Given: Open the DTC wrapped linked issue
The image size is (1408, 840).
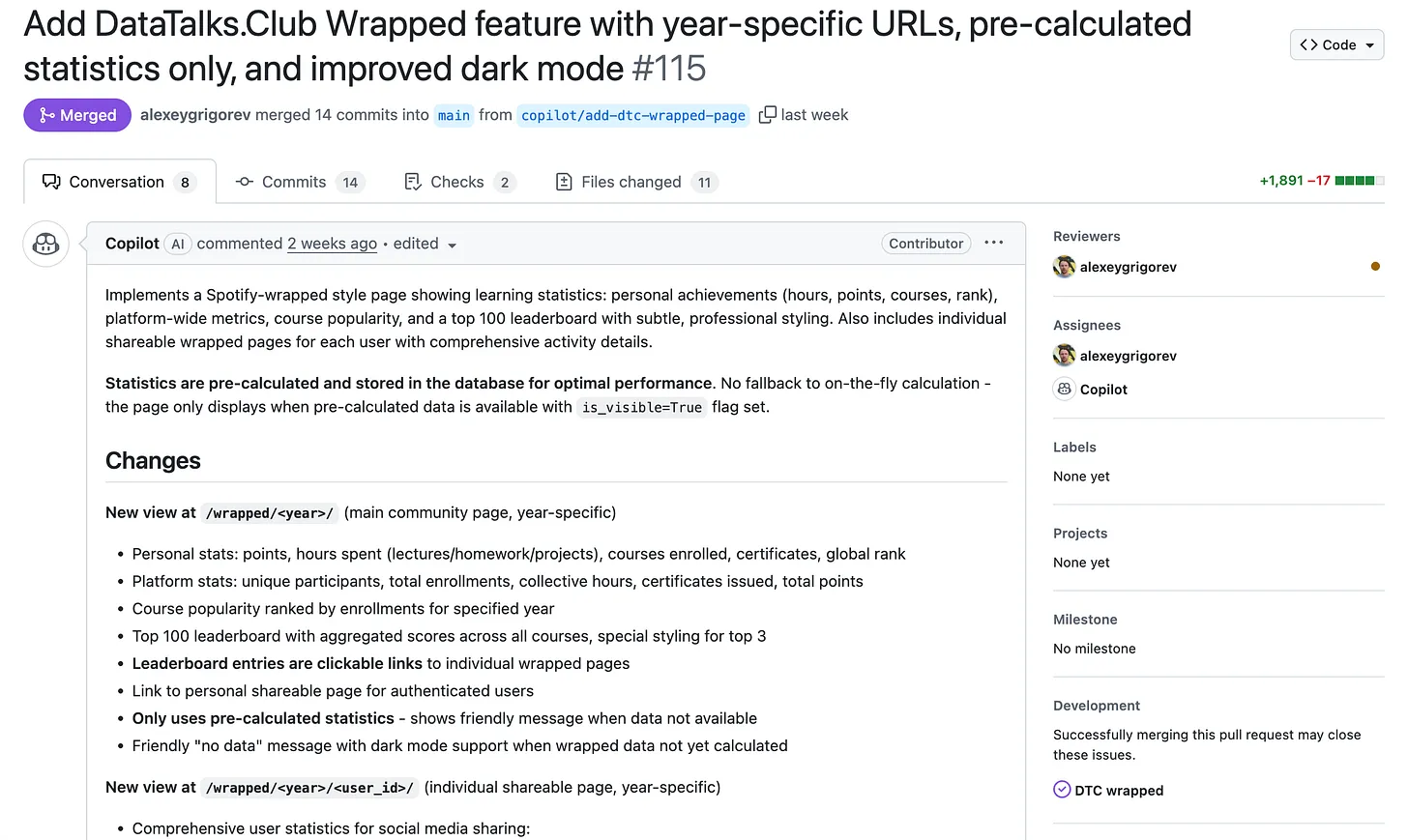Looking at the screenshot, I should pyautogui.click(x=1120, y=790).
